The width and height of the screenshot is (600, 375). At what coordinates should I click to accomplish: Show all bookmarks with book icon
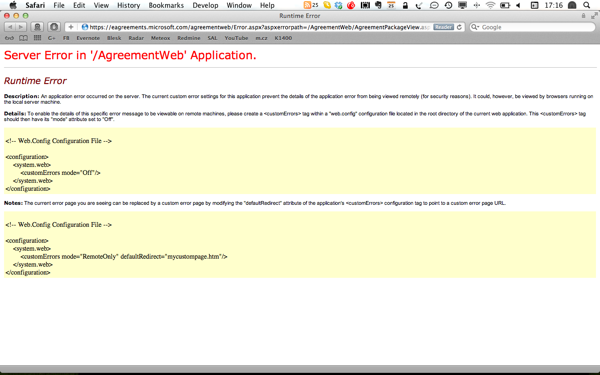[x=23, y=38]
